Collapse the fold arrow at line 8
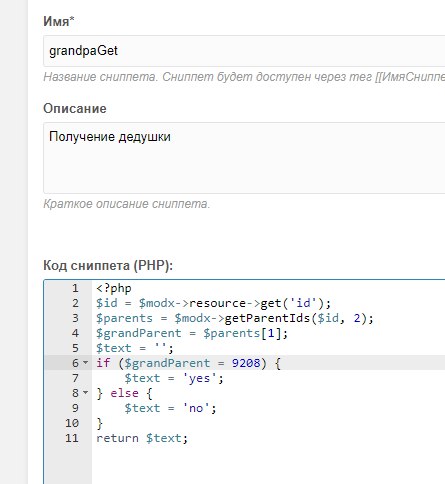The image size is (445, 484). point(85,392)
